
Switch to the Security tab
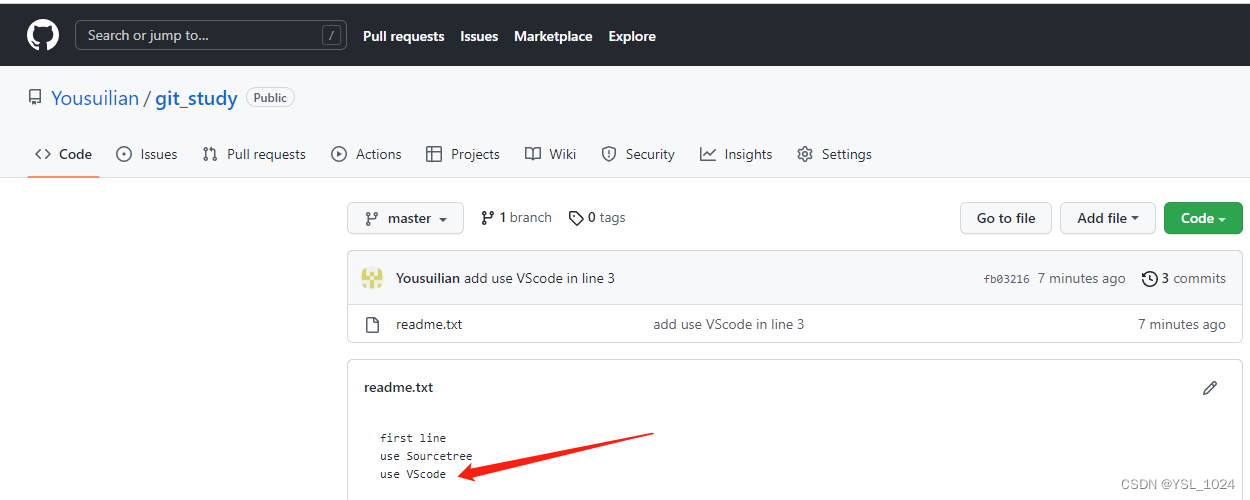pyautogui.click(x=638, y=154)
